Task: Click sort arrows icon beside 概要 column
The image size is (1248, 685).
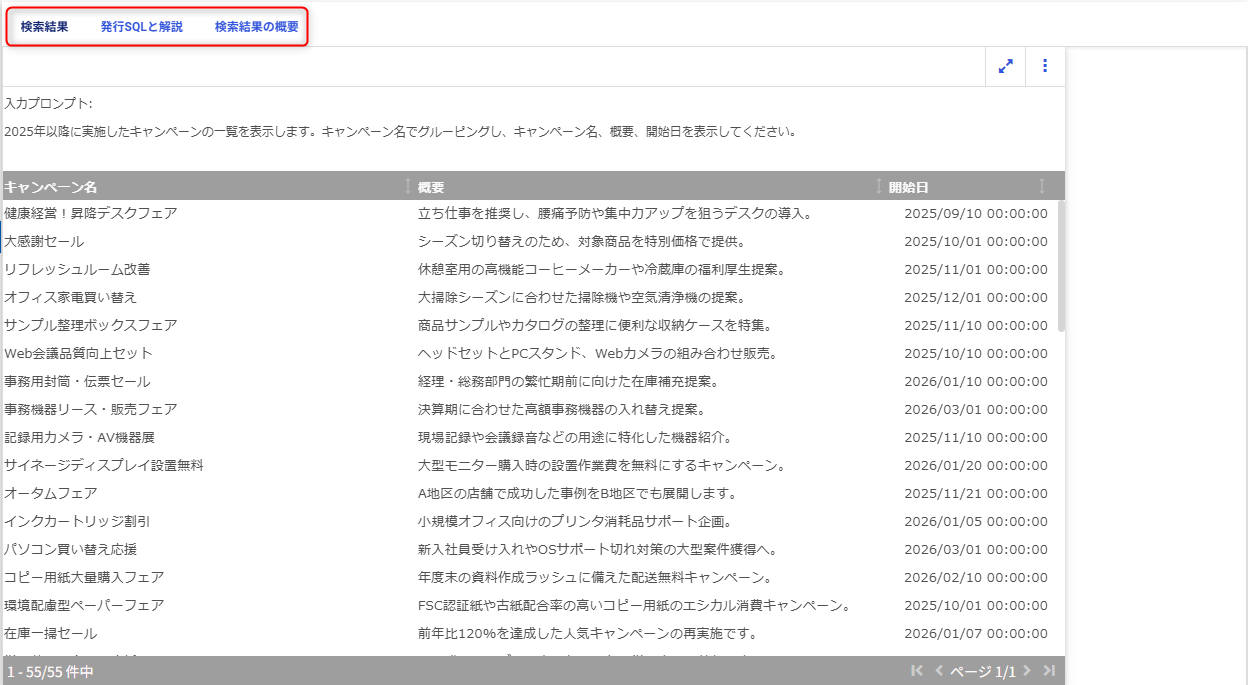Action: click(x=879, y=186)
